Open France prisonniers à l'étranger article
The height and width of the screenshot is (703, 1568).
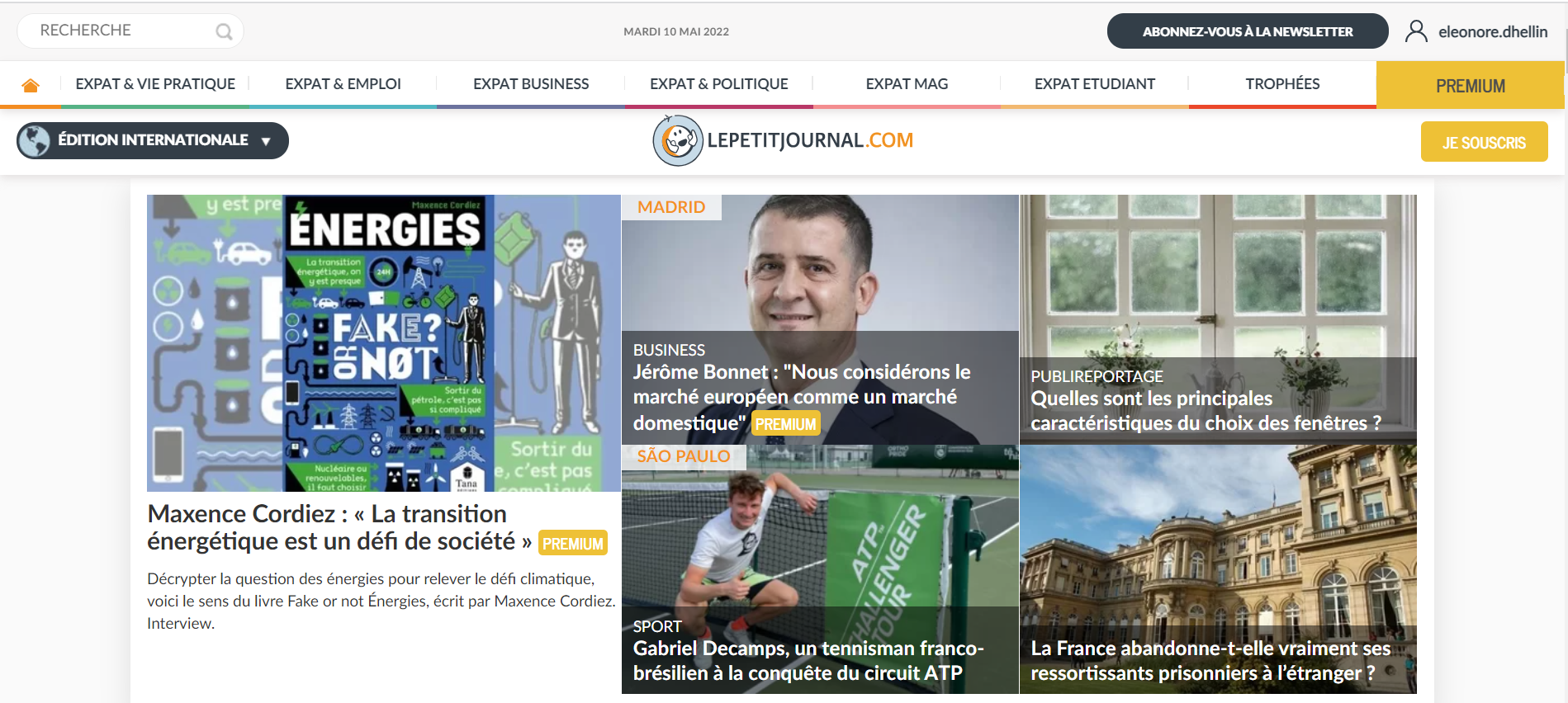pyautogui.click(x=1210, y=661)
